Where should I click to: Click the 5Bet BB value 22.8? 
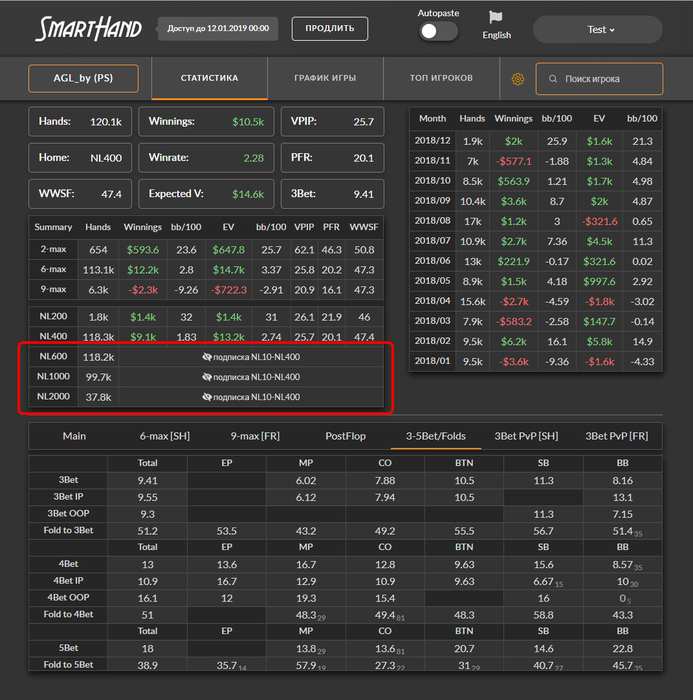point(623,649)
